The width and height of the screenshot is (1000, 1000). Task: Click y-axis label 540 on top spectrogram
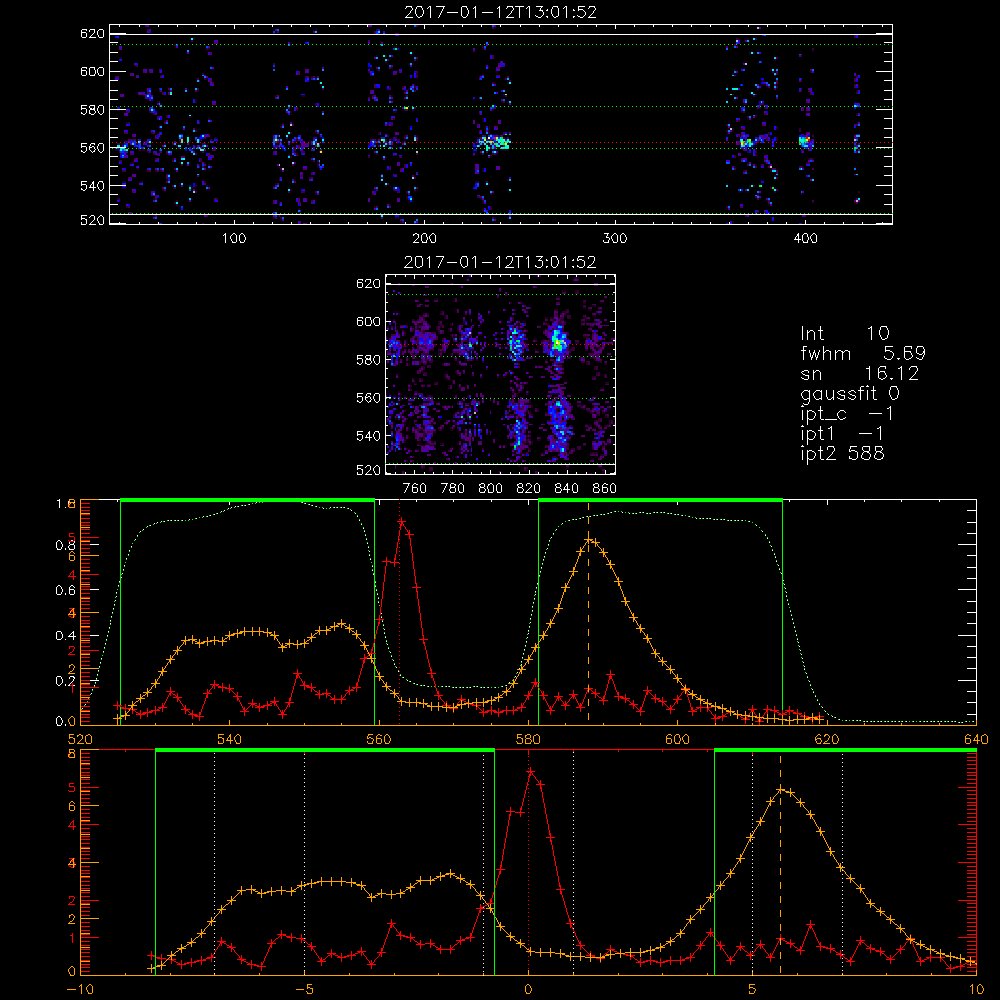click(92, 186)
